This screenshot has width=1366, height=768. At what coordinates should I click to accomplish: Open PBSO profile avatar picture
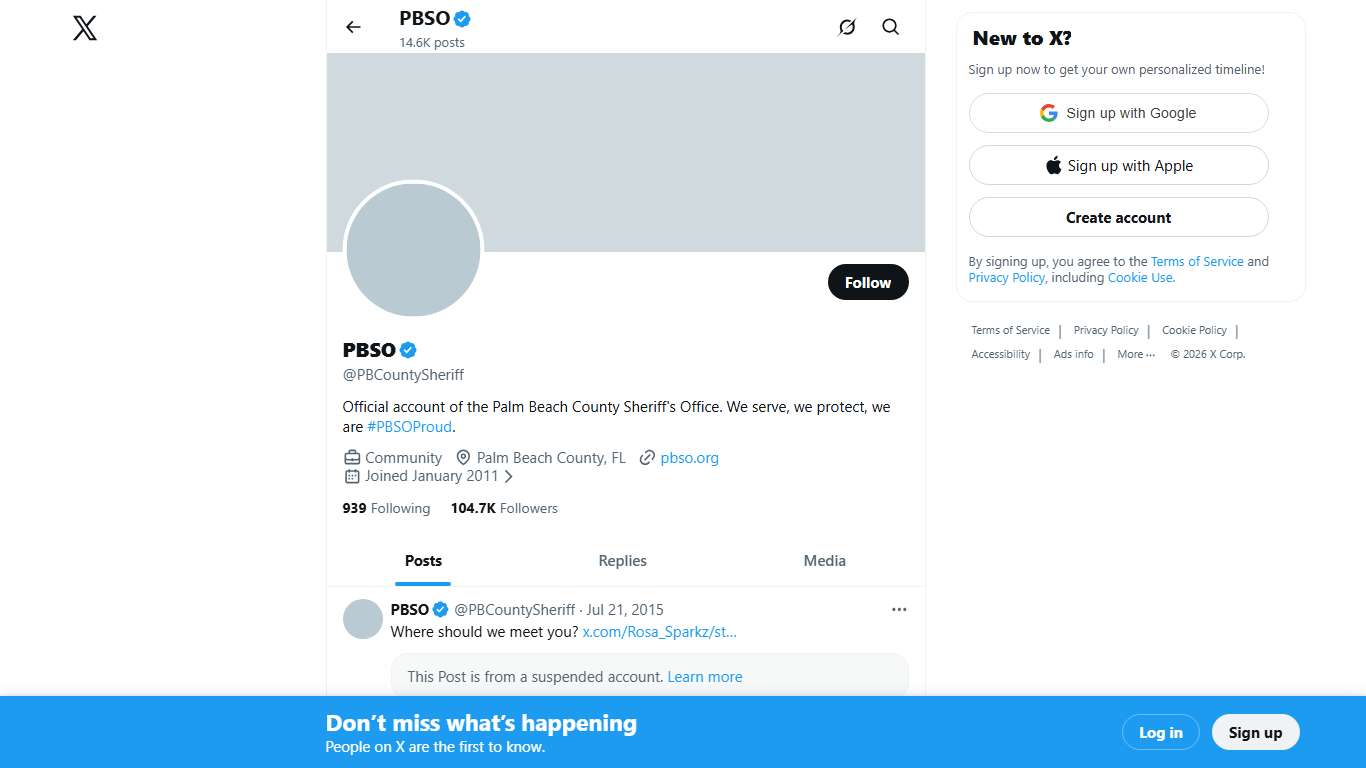413,250
